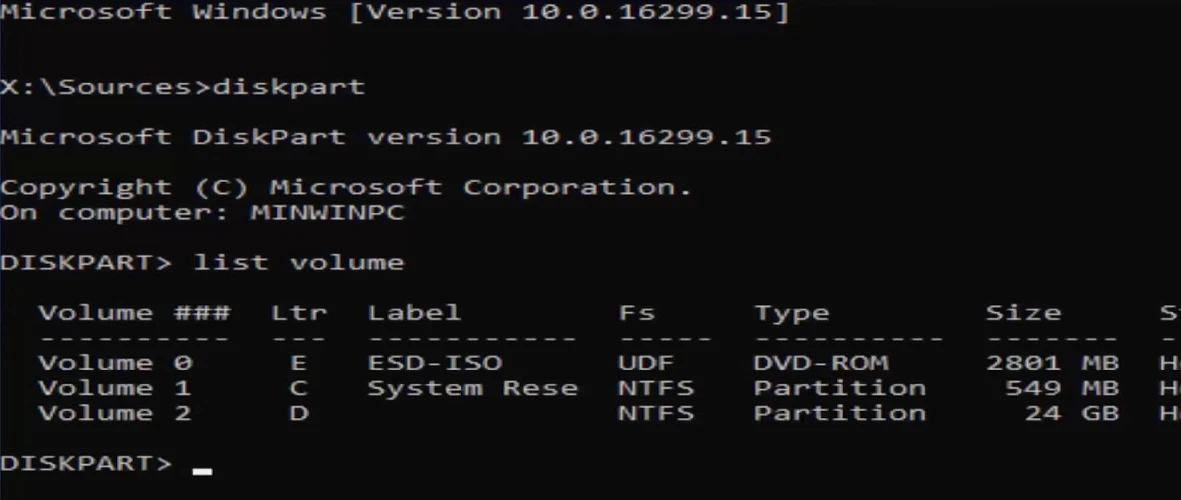Screen dimensions: 1181x500
Task: Click the 'Size' column header
Action: pyautogui.click(x=1022, y=313)
